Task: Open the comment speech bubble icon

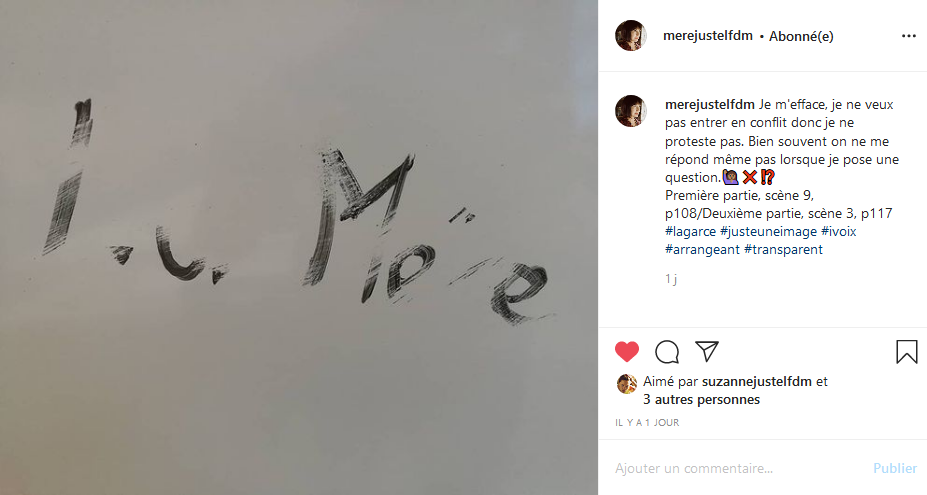Action: [x=667, y=352]
